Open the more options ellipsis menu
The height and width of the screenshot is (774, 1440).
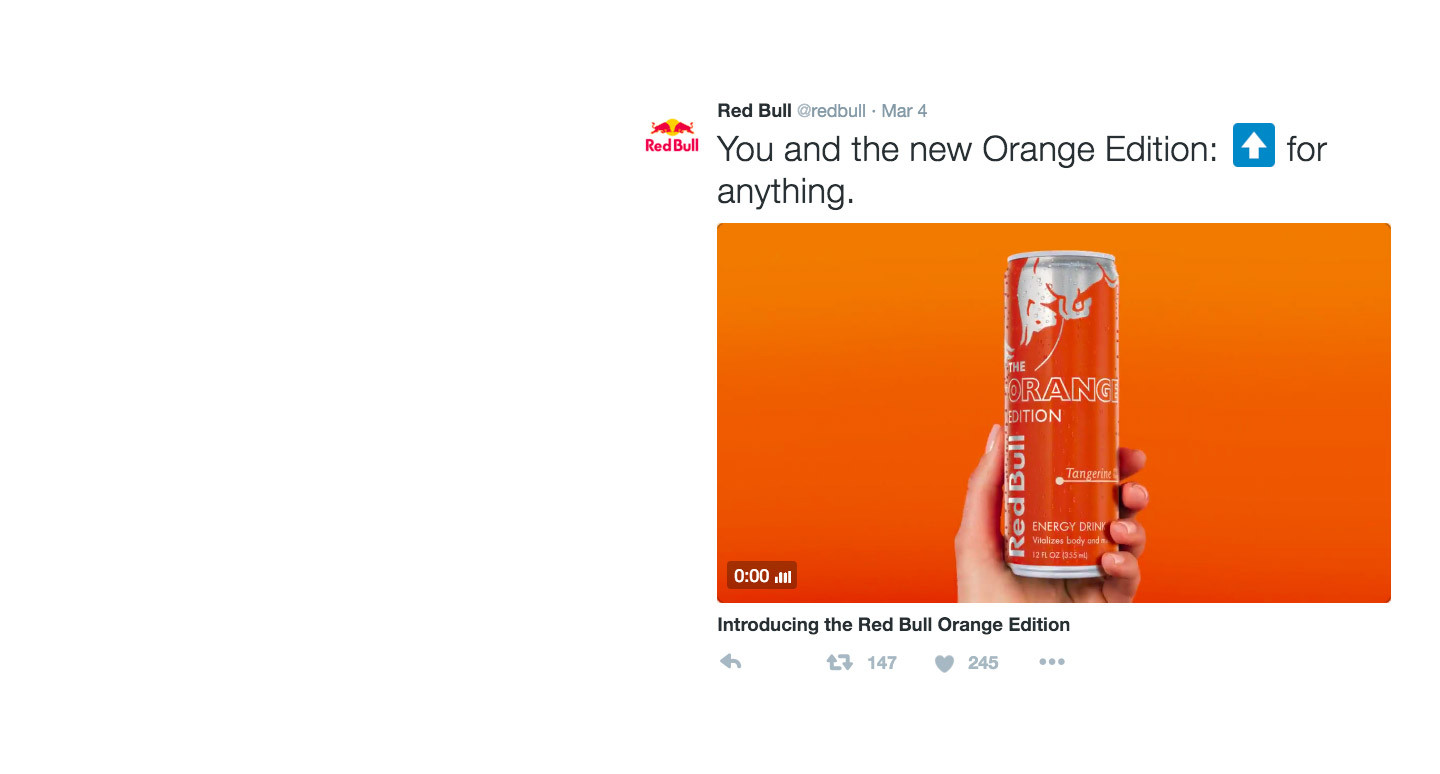pos(1052,662)
